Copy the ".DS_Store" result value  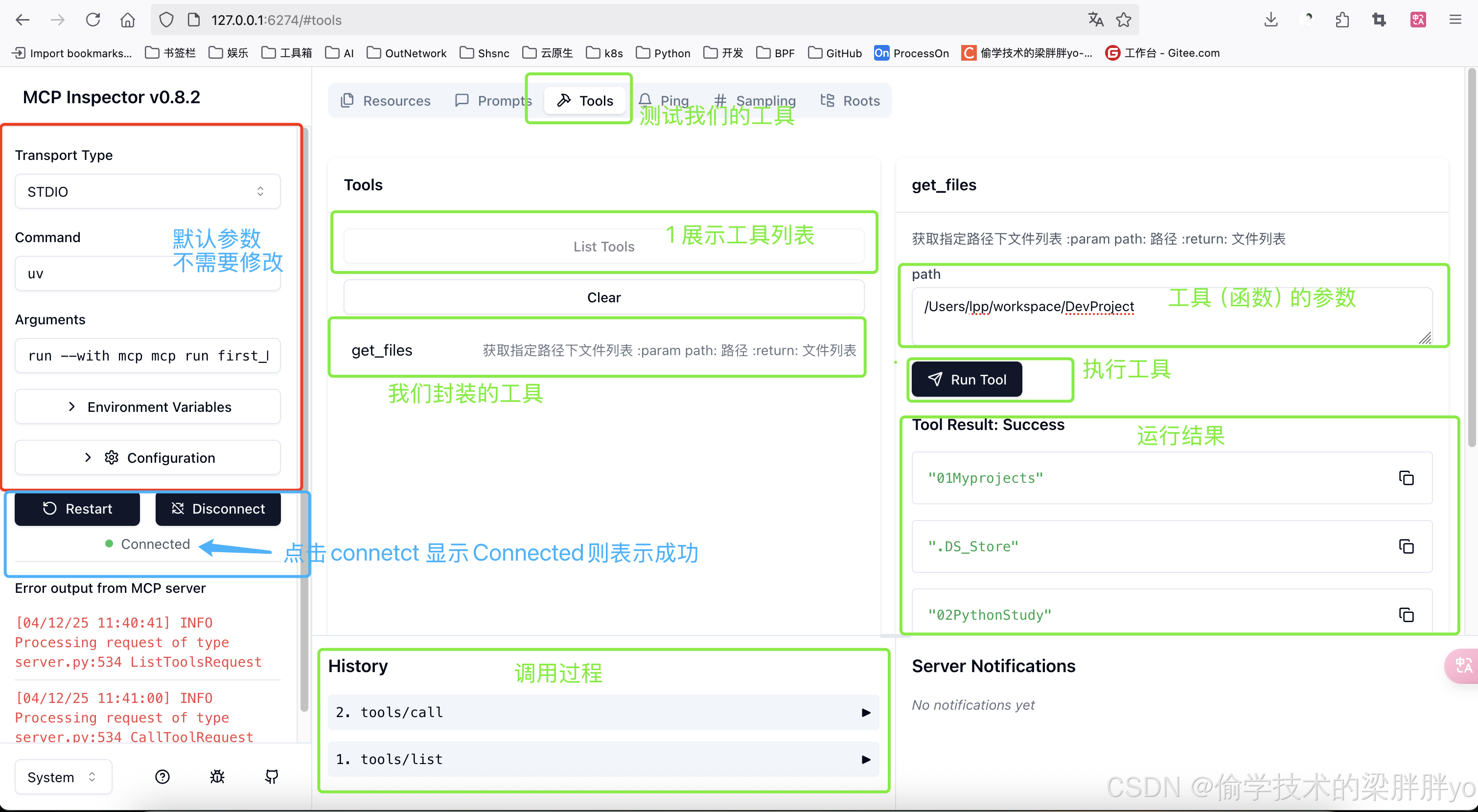click(x=1406, y=546)
